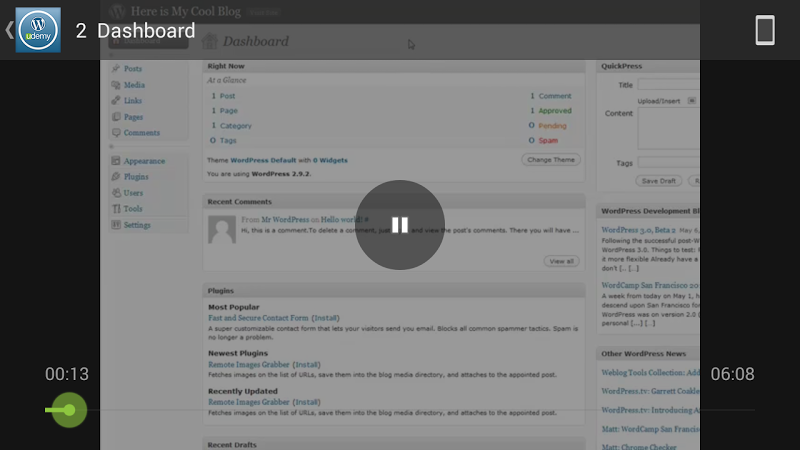Open Tools in the video's sidebar
Viewport: 800px width, 450px height.
tap(133, 209)
